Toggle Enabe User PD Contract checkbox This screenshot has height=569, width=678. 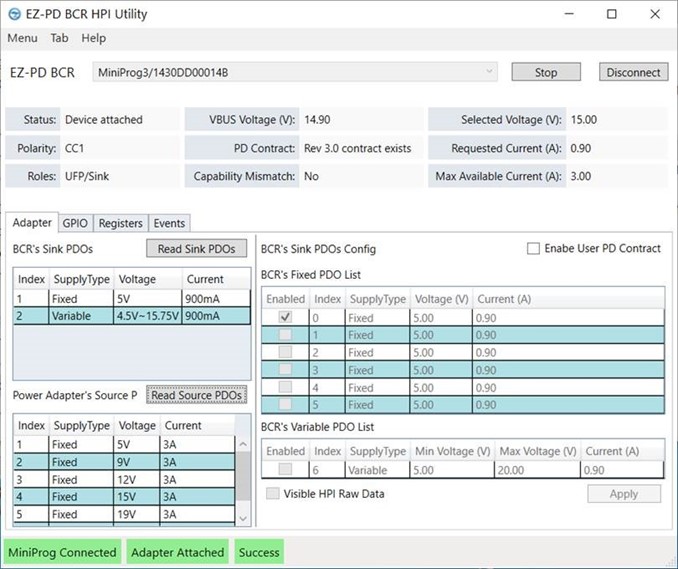pos(533,249)
